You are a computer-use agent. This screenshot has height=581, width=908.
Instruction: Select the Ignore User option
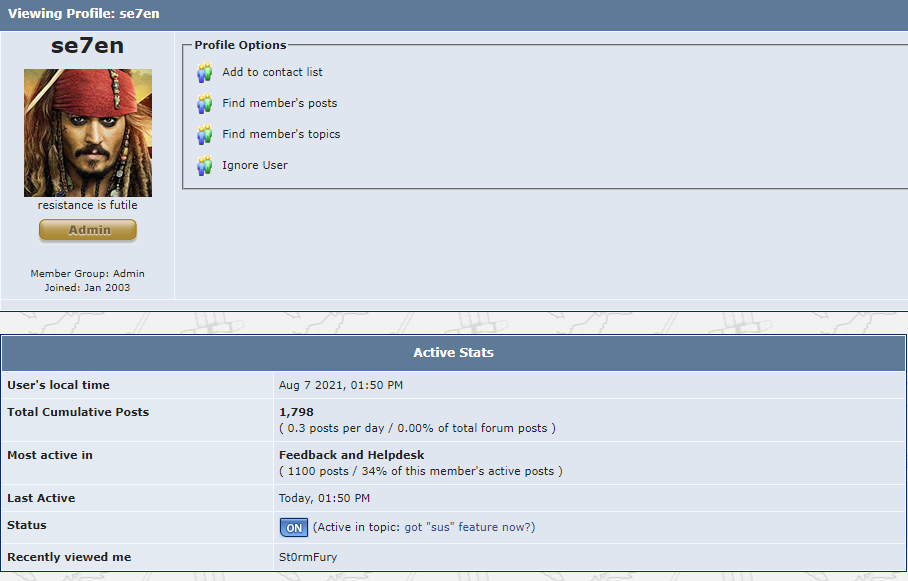click(254, 165)
